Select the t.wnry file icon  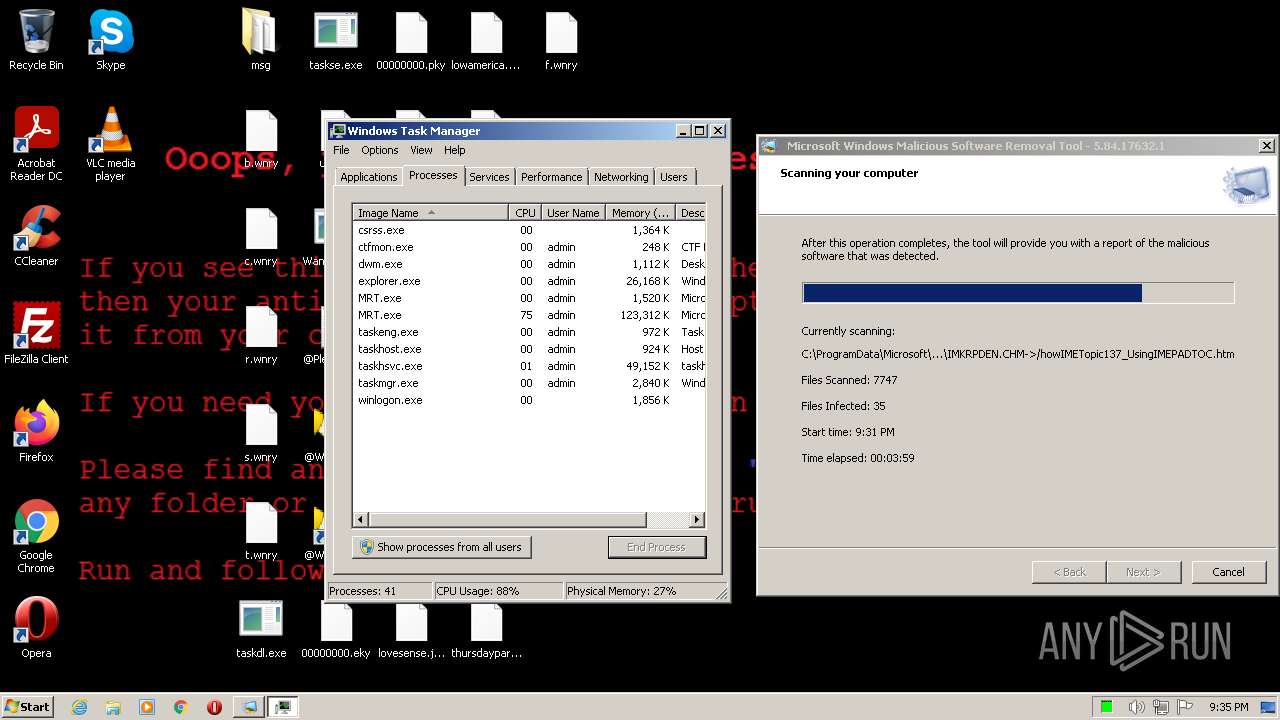click(261, 530)
